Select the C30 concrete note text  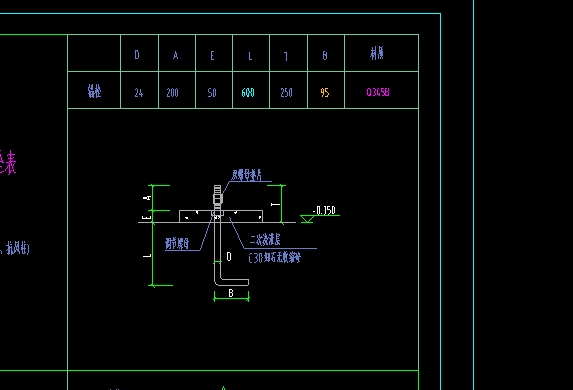click(274, 258)
